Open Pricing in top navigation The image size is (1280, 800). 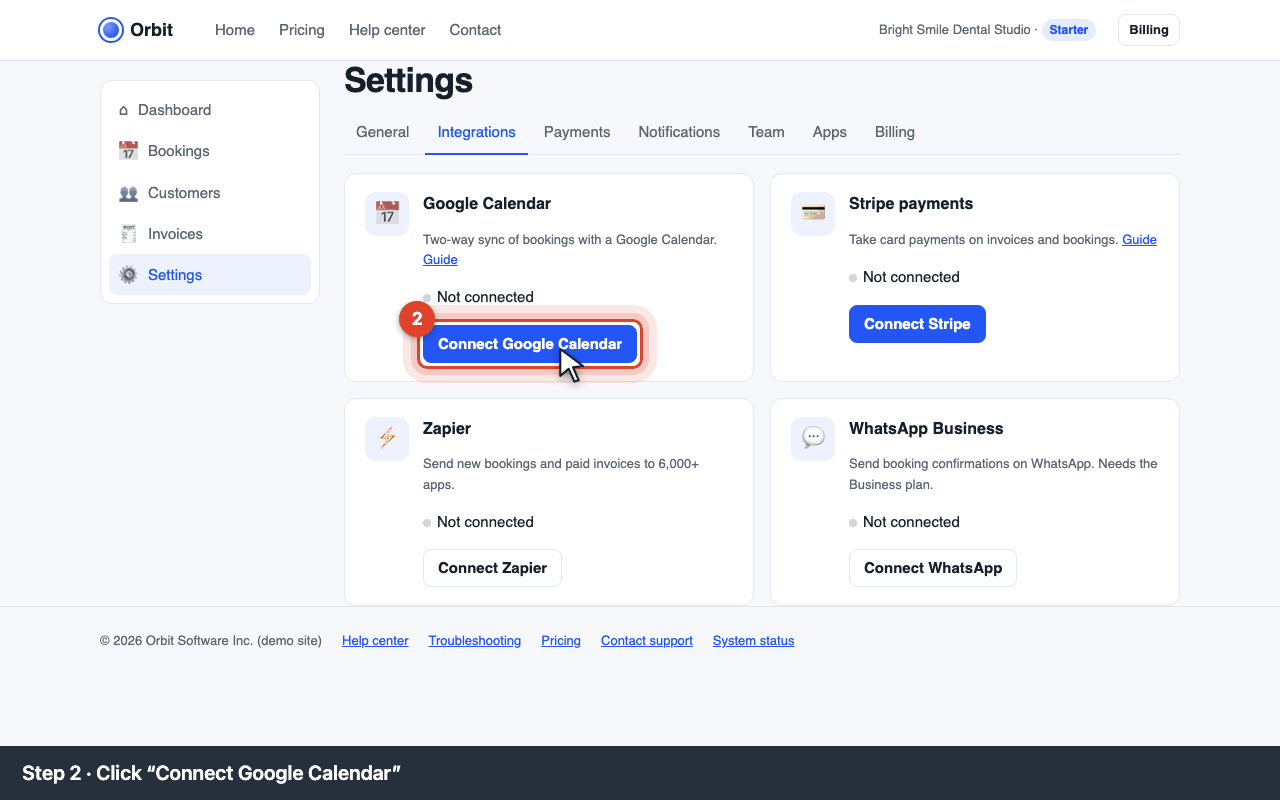pyautogui.click(x=302, y=30)
